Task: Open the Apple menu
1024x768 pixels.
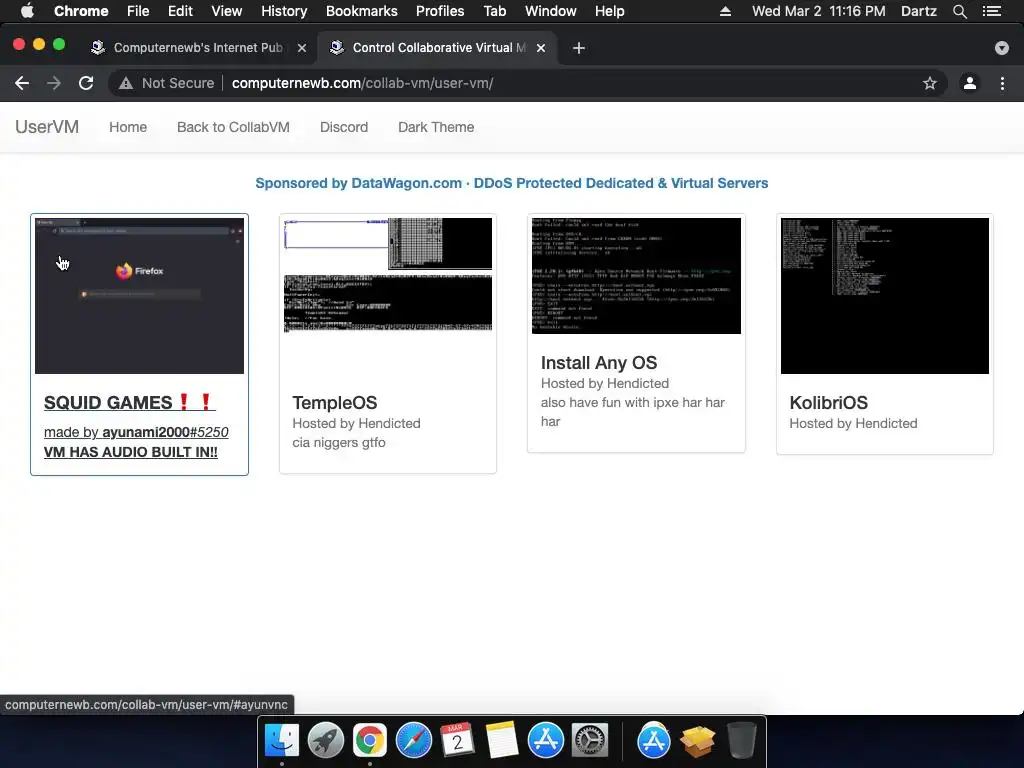Action: 27,11
